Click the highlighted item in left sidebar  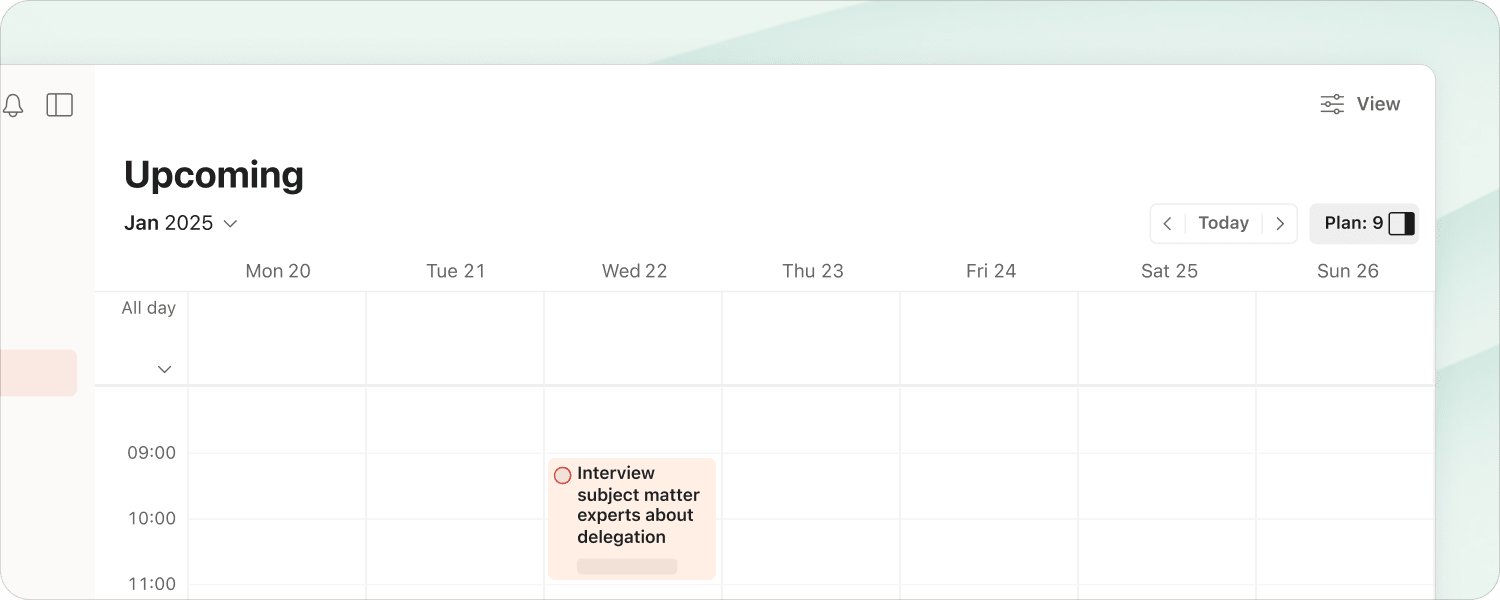coord(38,373)
